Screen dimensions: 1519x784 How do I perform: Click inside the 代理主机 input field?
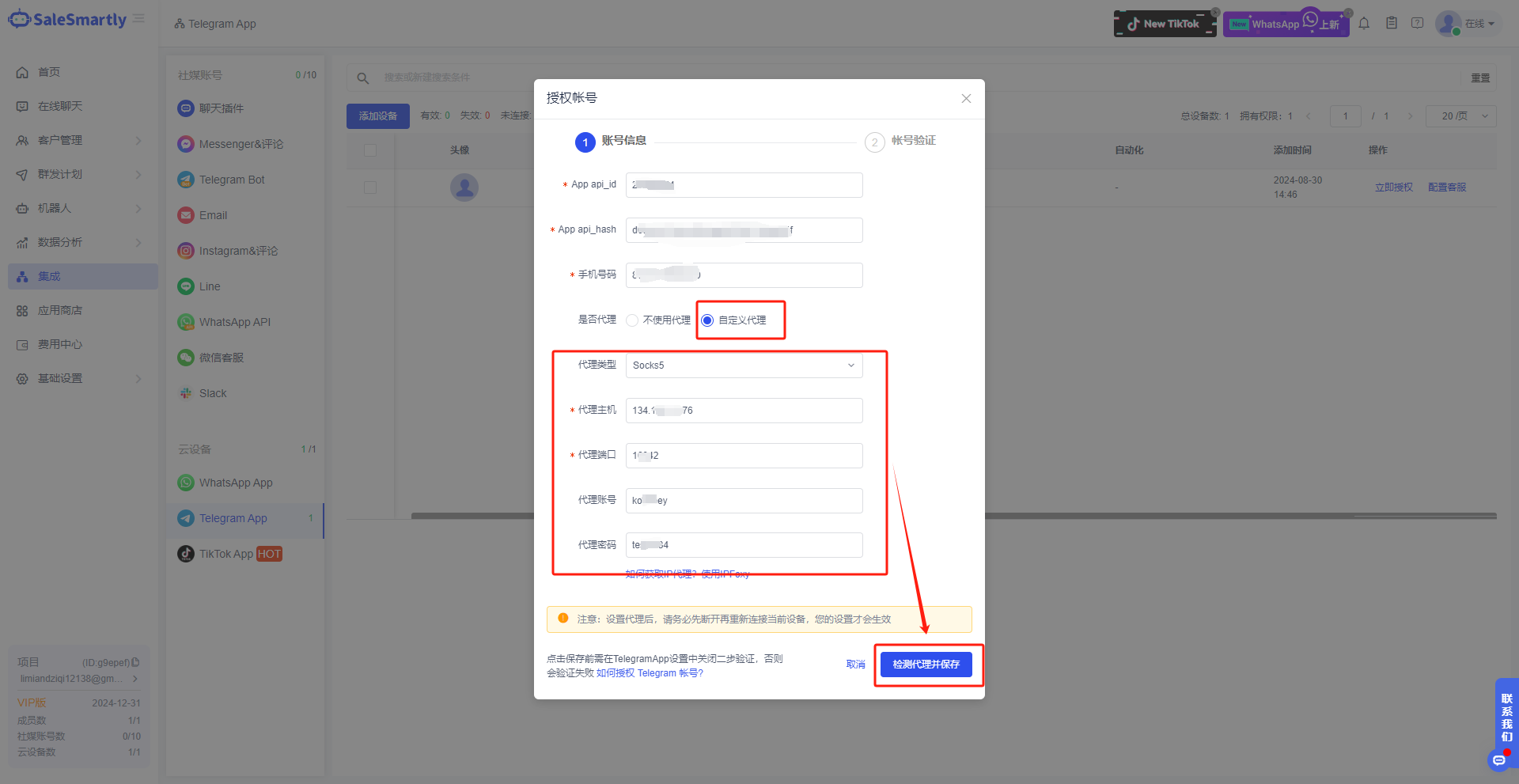743,410
